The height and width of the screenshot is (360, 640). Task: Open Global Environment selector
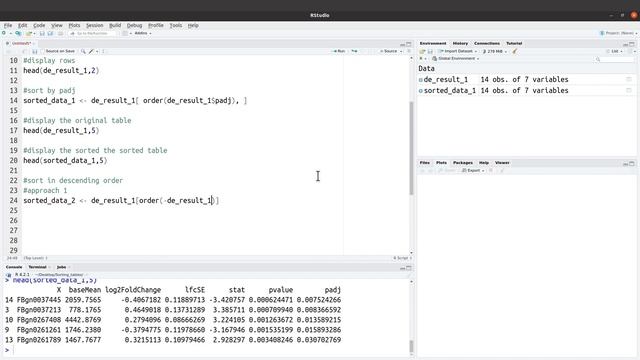coord(456,59)
